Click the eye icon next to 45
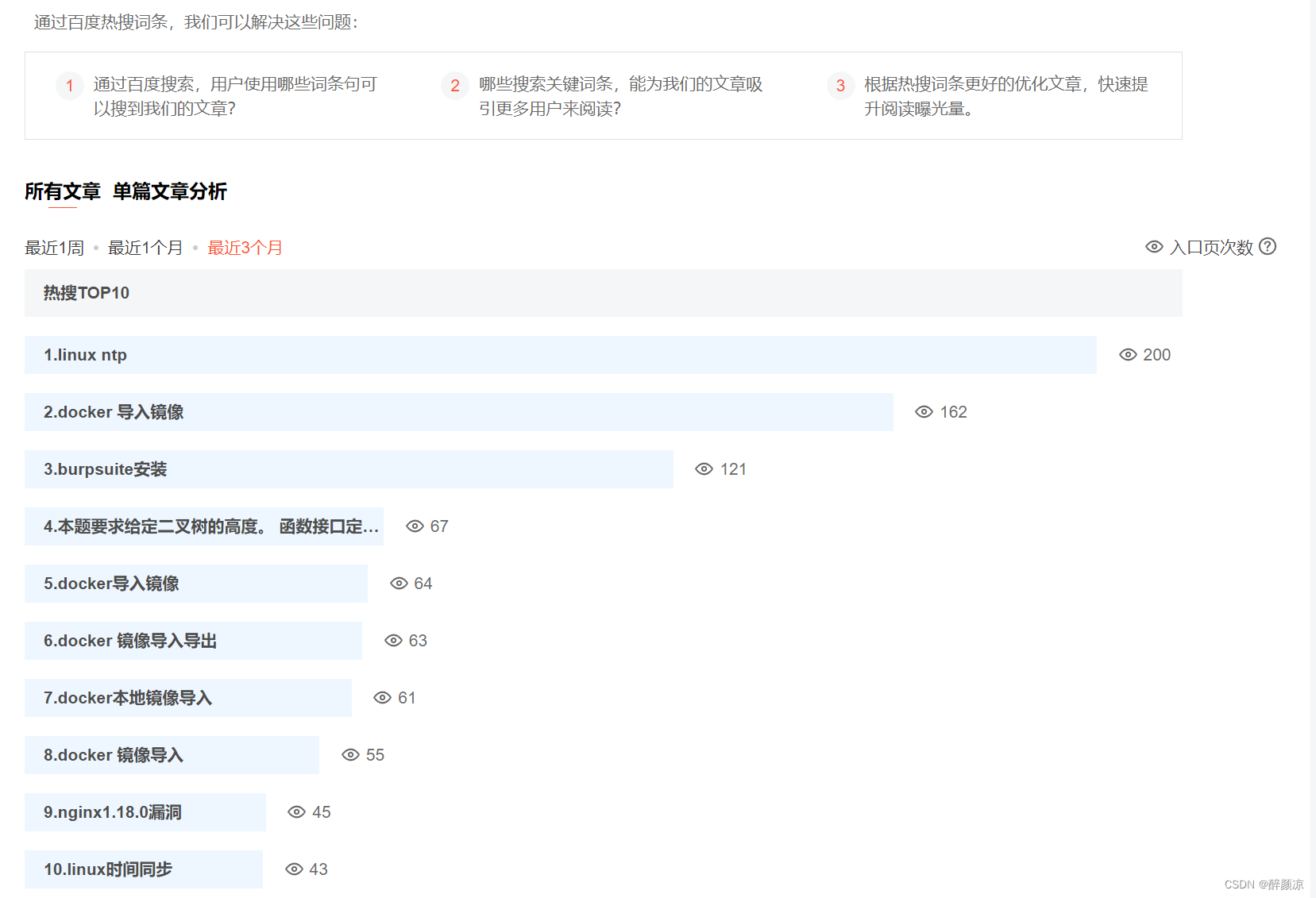The height and width of the screenshot is (898, 1316). point(296,812)
